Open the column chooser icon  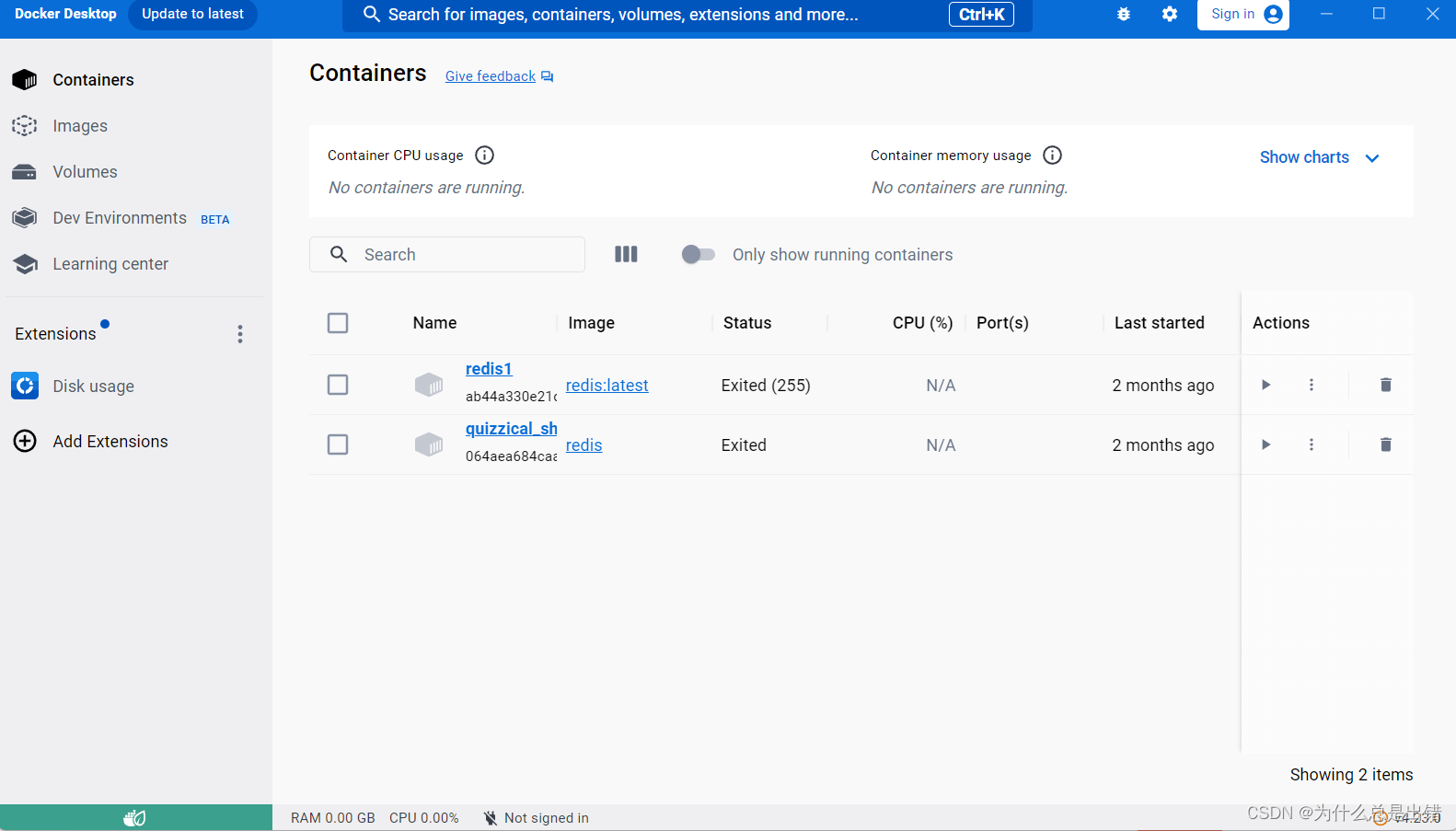point(626,254)
